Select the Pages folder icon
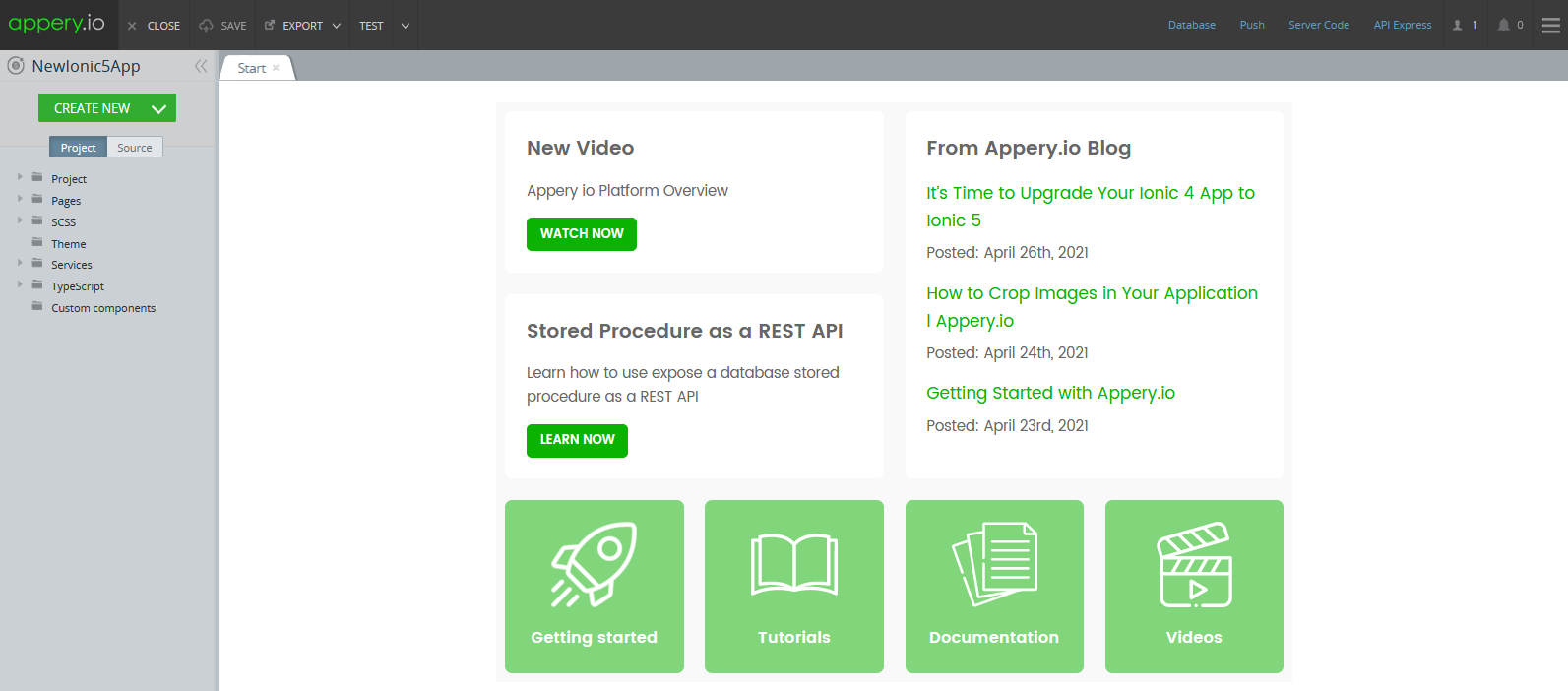 37,199
